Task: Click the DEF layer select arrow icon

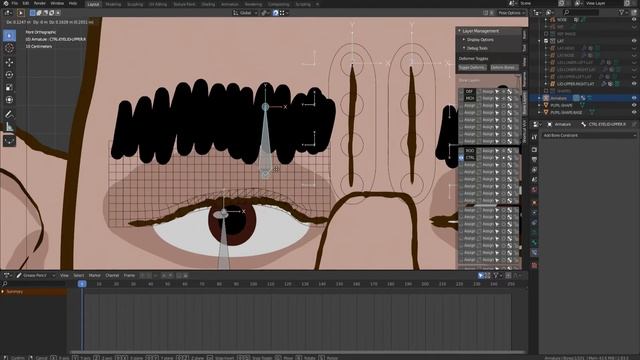Action: coord(497,91)
